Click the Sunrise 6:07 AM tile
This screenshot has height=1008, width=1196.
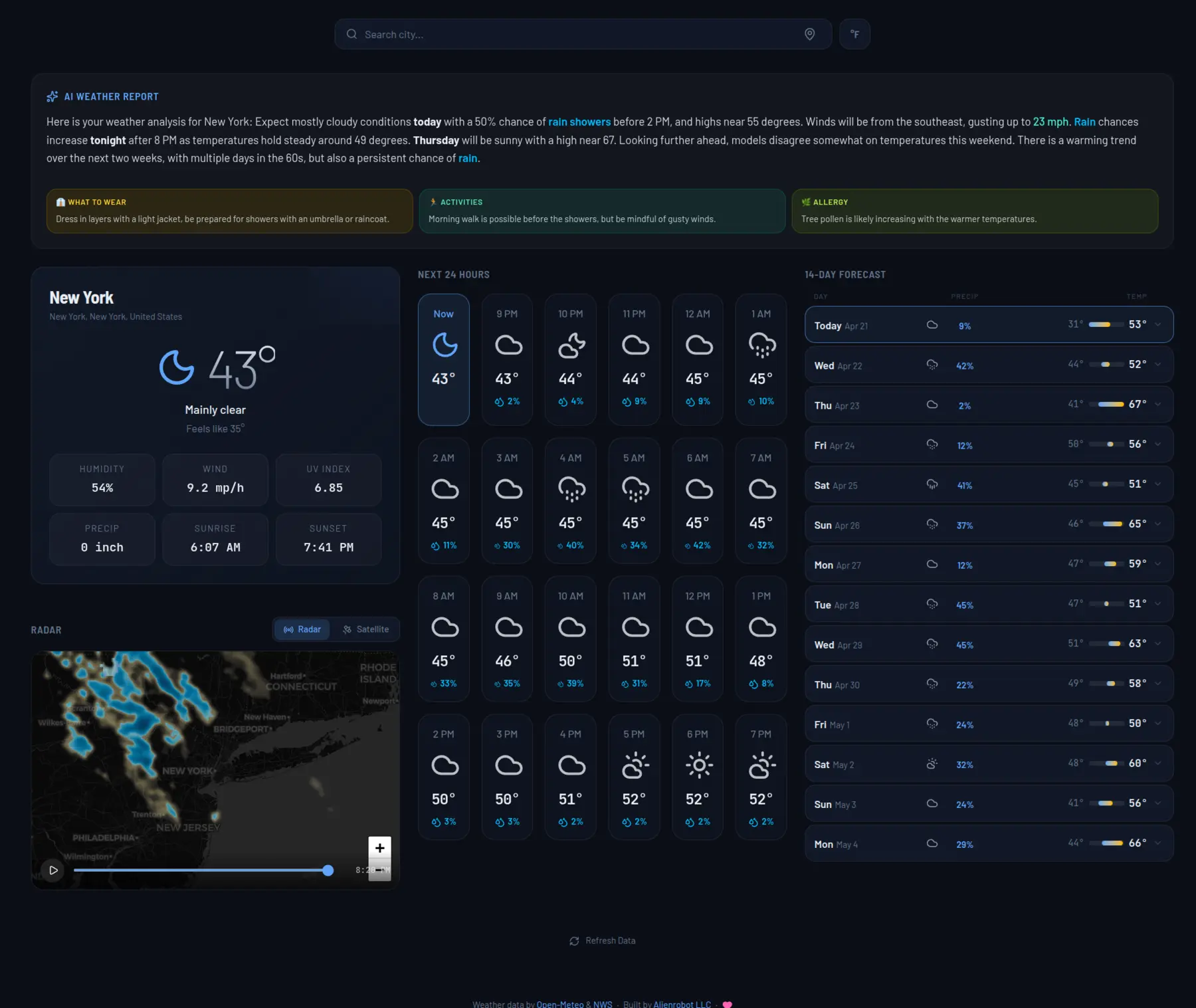click(x=215, y=539)
